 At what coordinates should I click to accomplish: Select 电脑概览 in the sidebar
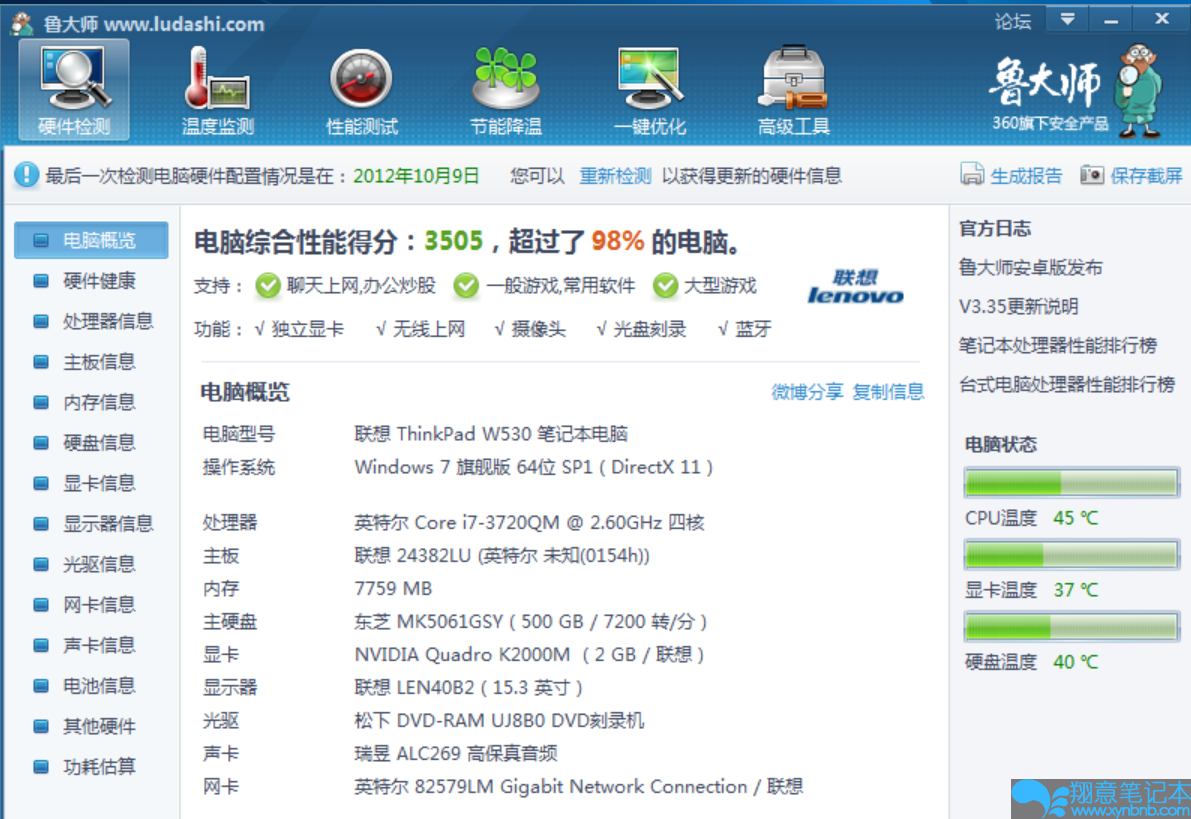[x=91, y=240]
